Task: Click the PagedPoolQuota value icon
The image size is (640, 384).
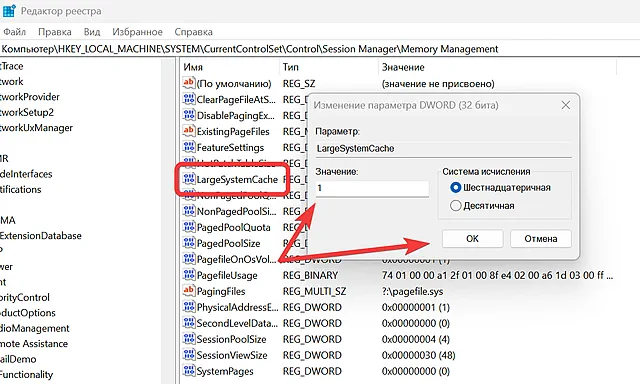Action: pos(189,227)
